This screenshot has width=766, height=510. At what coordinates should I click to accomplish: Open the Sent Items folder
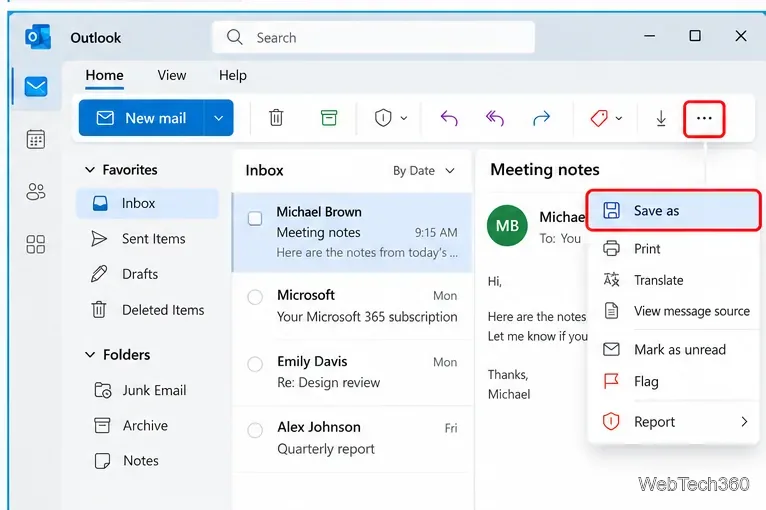click(147, 238)
